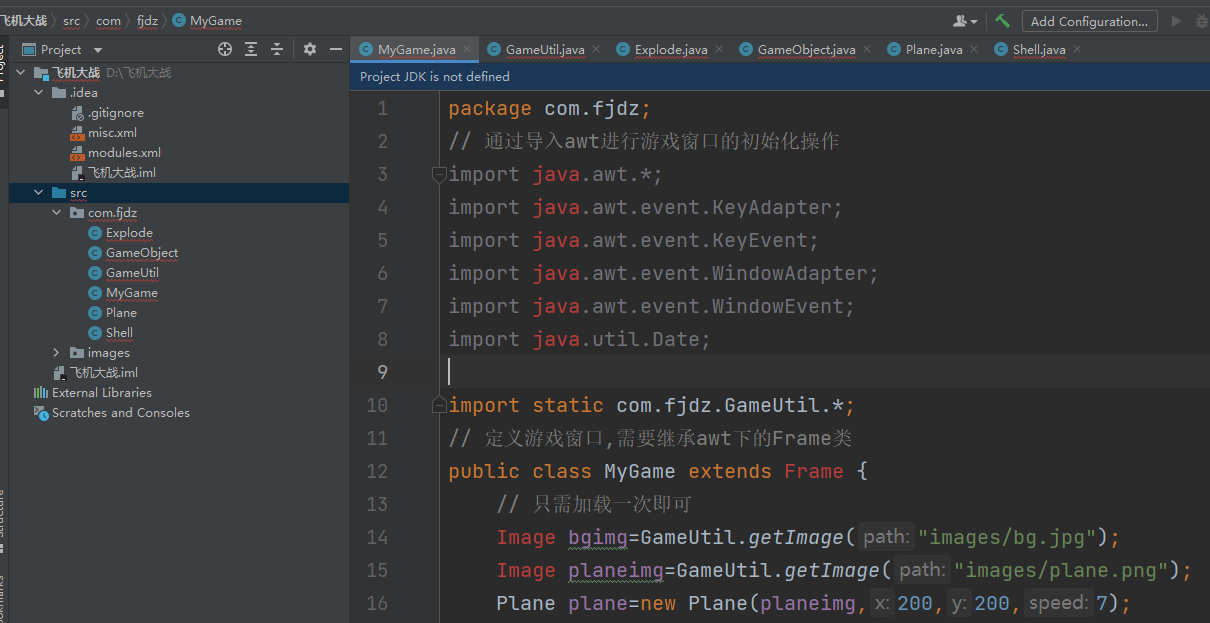The height and width of the screenshot is (623, 1210).
Task: Switch to the Explode.java tab
Action: tap(671, 49)
